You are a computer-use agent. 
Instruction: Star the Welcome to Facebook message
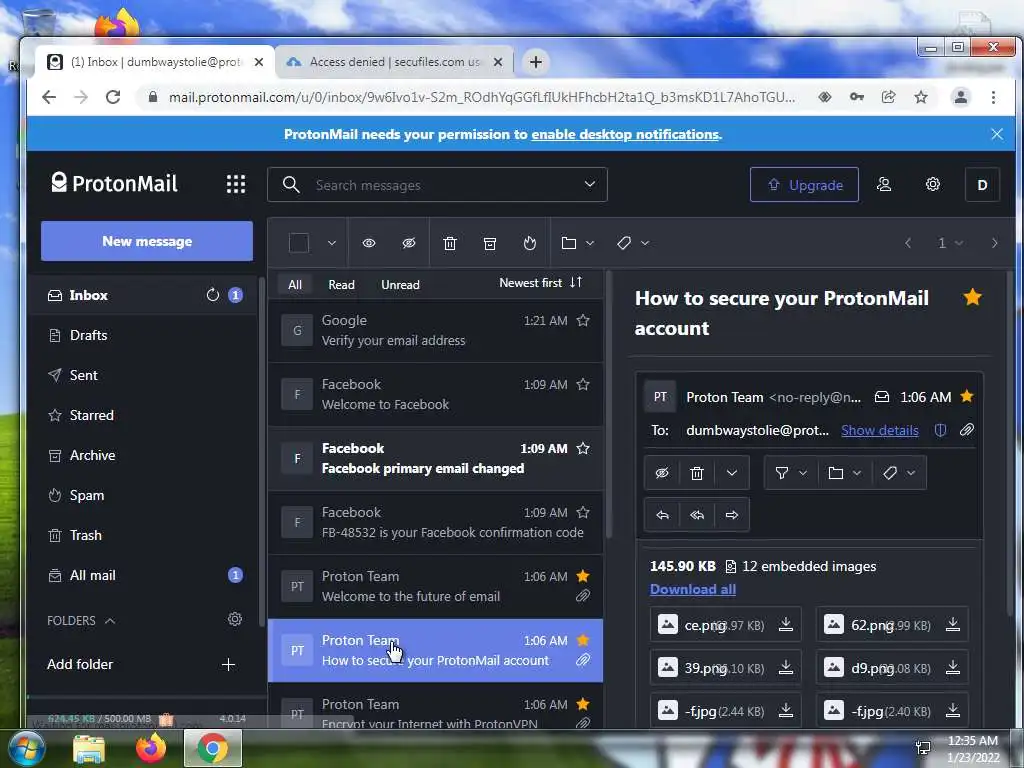point(583,384)
